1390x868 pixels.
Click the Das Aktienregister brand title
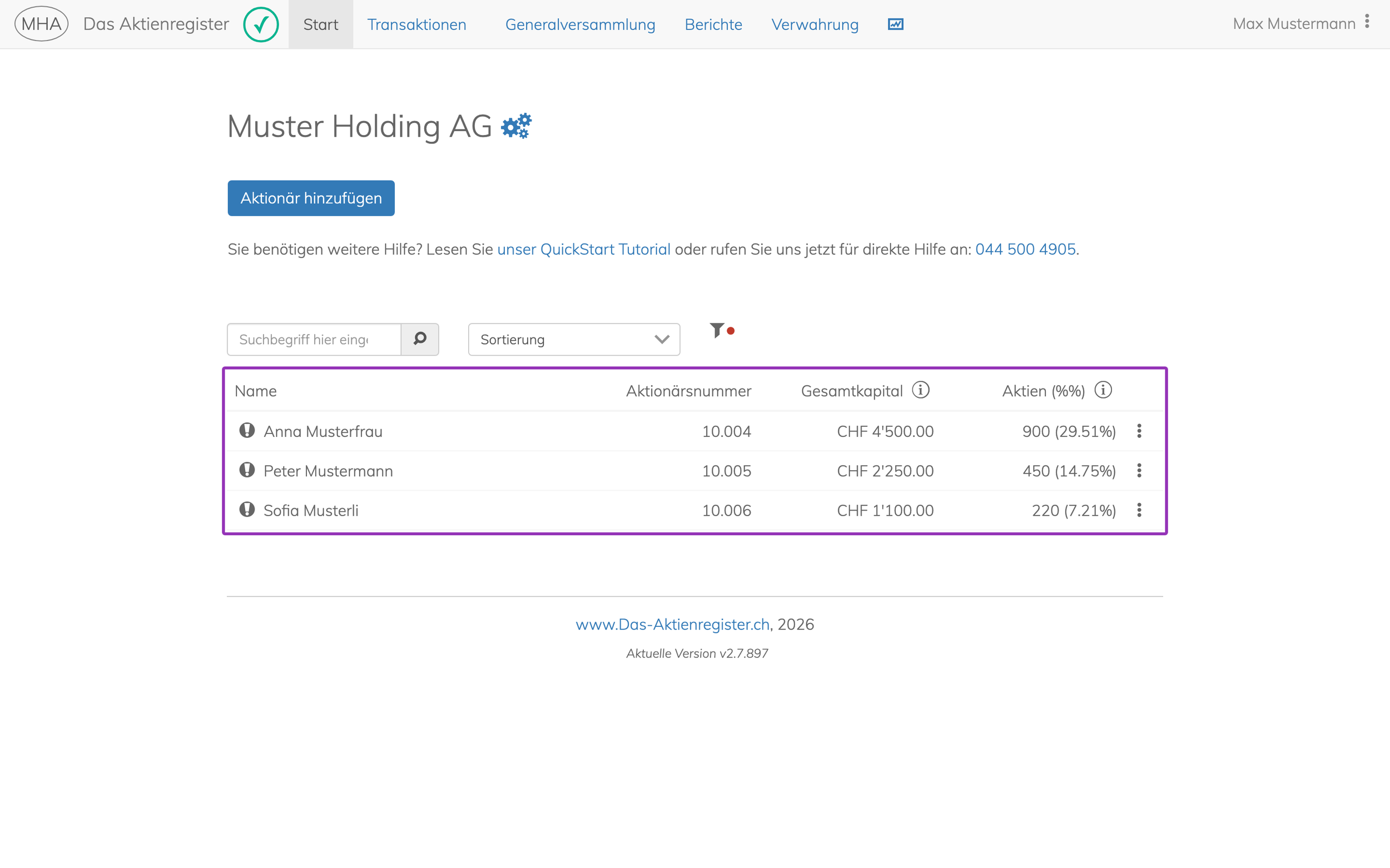pos(156,23)
